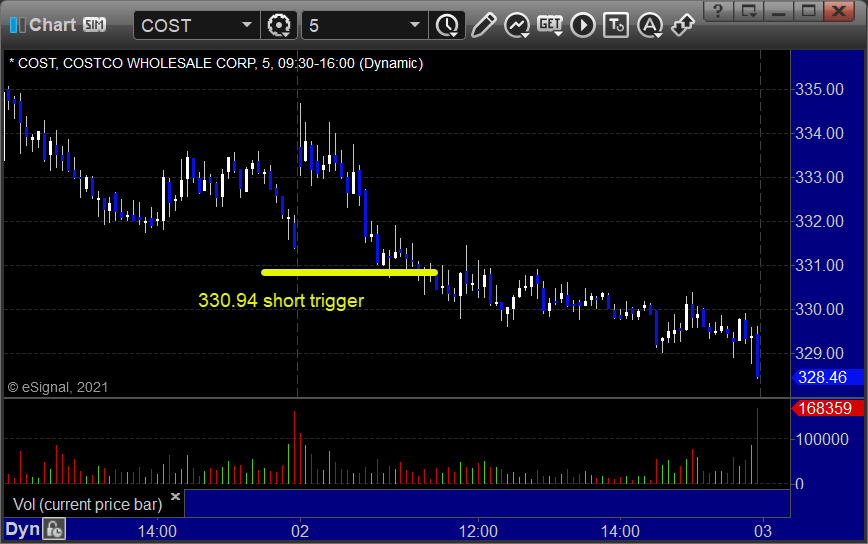Minimize the chart window
The image size is (868, 544).
point(779,11)
